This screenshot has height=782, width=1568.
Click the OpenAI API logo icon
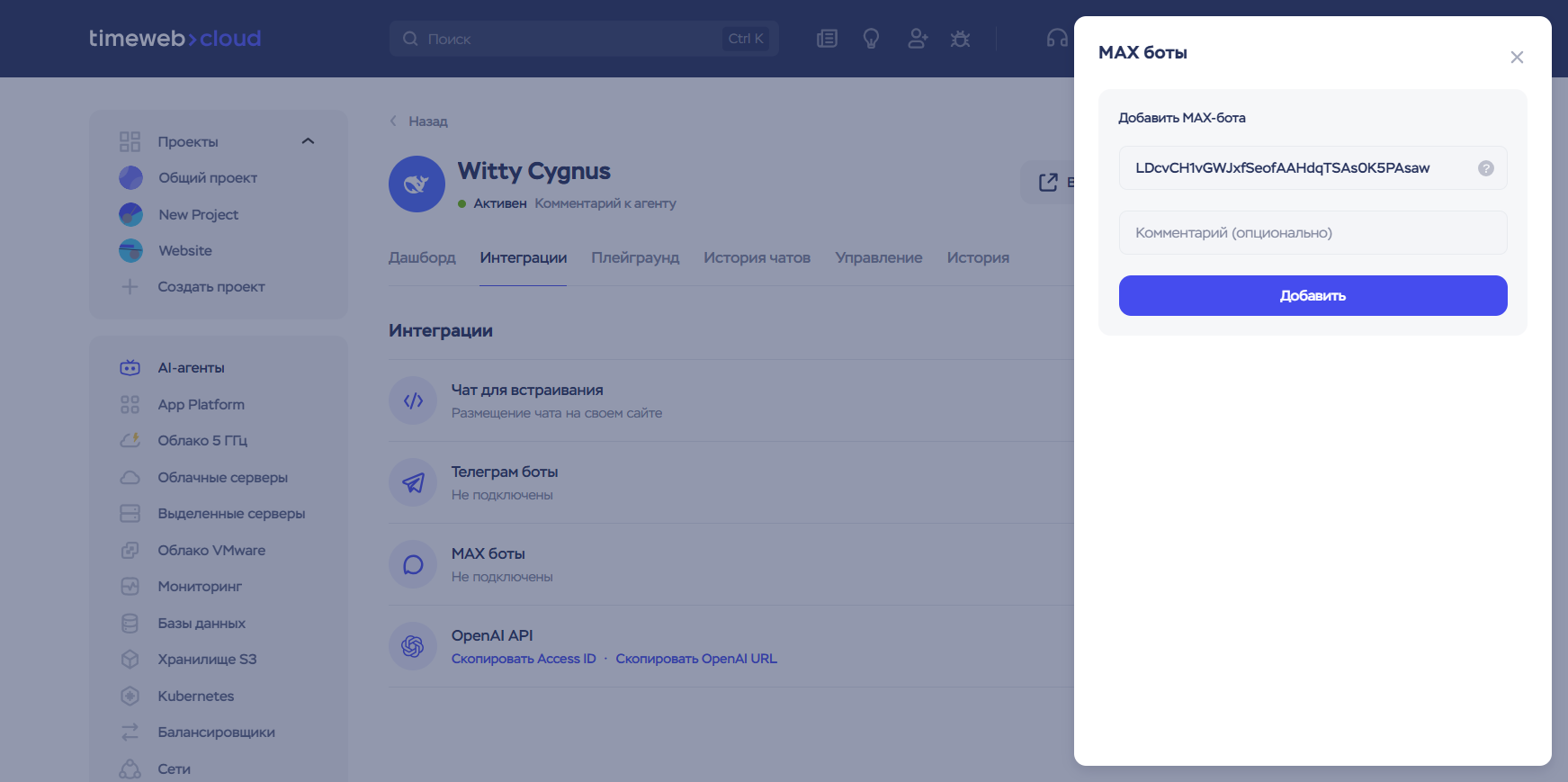click(x=413, y=647)
